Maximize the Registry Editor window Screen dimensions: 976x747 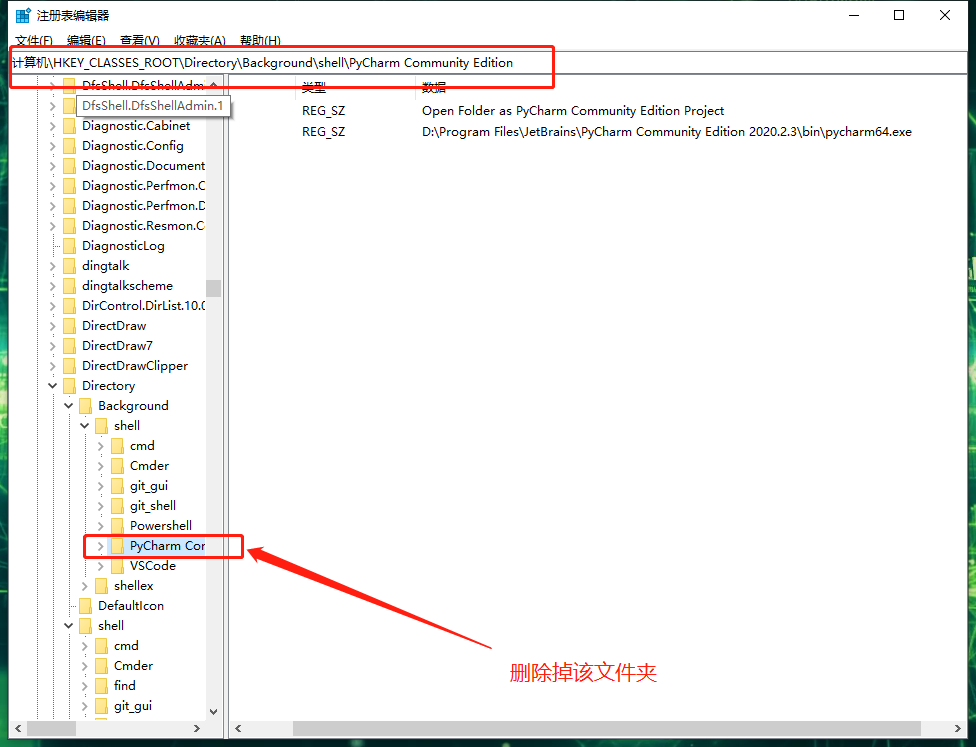tap(899, 15)
